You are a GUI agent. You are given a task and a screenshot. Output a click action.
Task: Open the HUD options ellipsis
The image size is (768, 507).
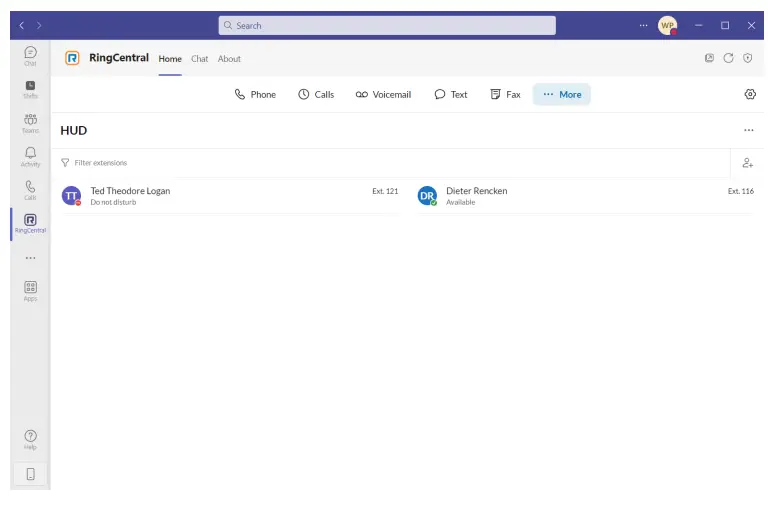click(748, 130)
